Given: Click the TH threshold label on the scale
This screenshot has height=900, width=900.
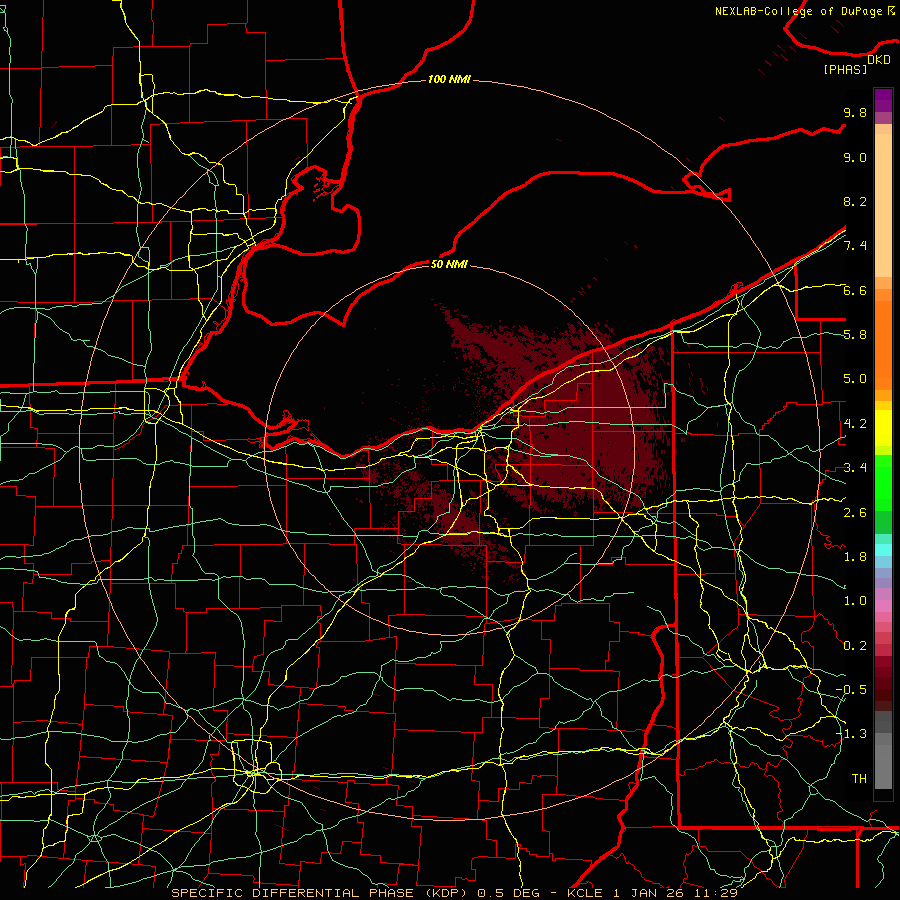Looking at the screenshot, I should 859,779.
